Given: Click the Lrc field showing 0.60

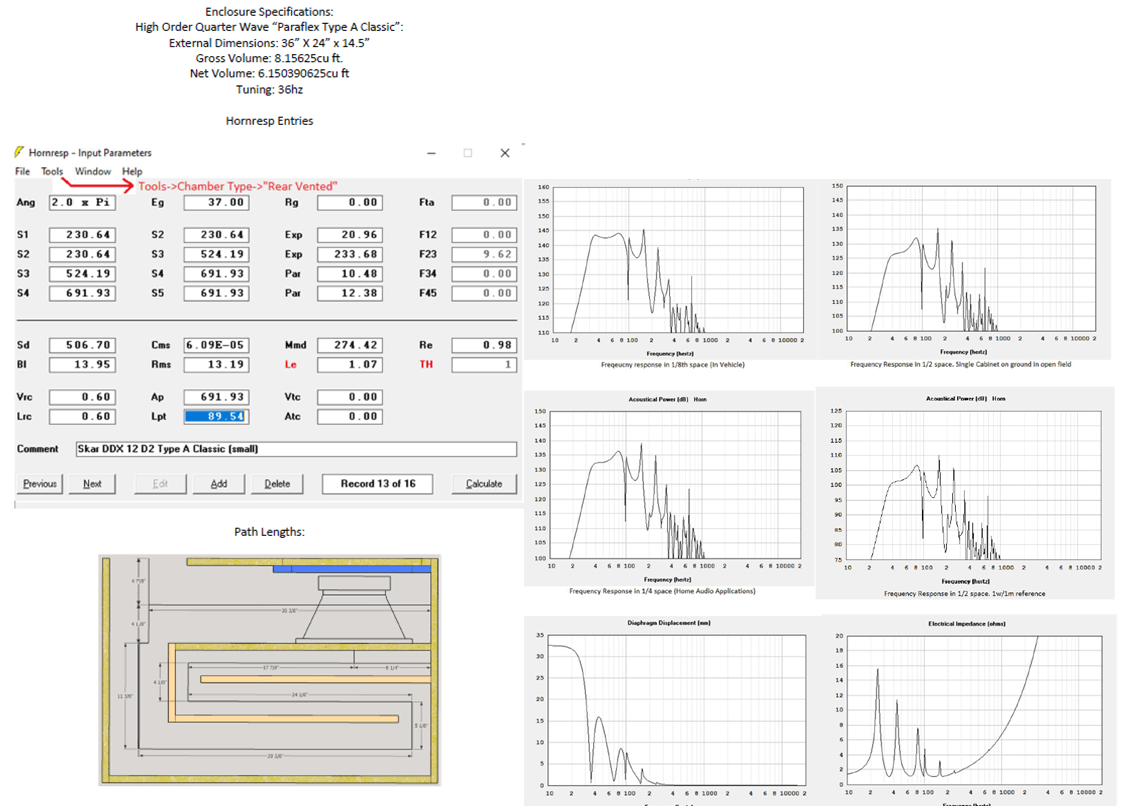Looking at the screenshot, I should [x=82, y=416].
